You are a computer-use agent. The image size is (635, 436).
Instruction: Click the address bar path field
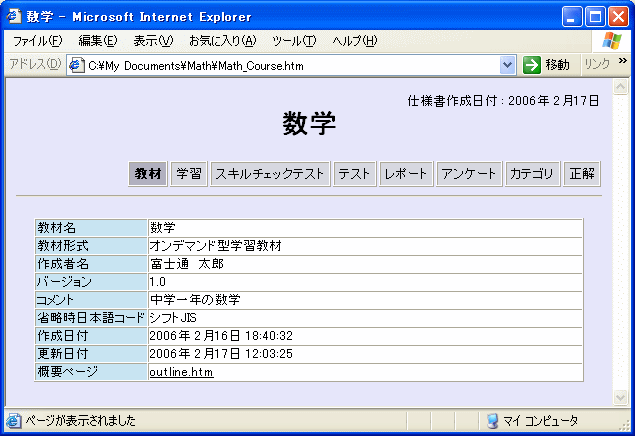click(x=290, y=65)
